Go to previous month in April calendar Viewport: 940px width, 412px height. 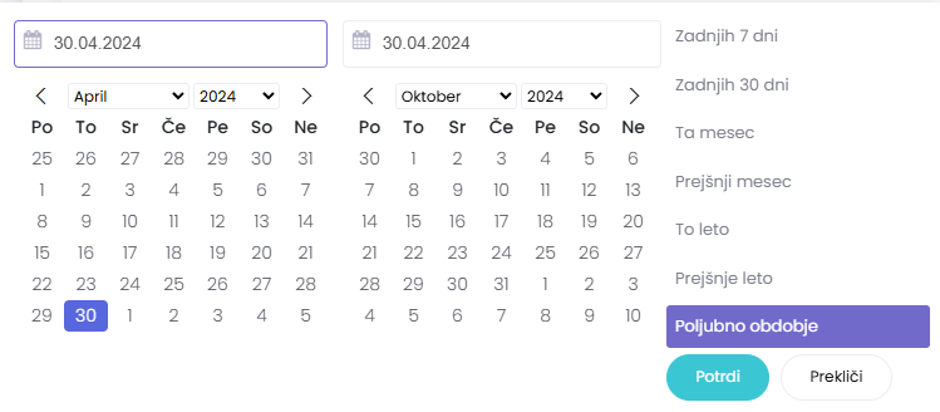click(41, 96)
